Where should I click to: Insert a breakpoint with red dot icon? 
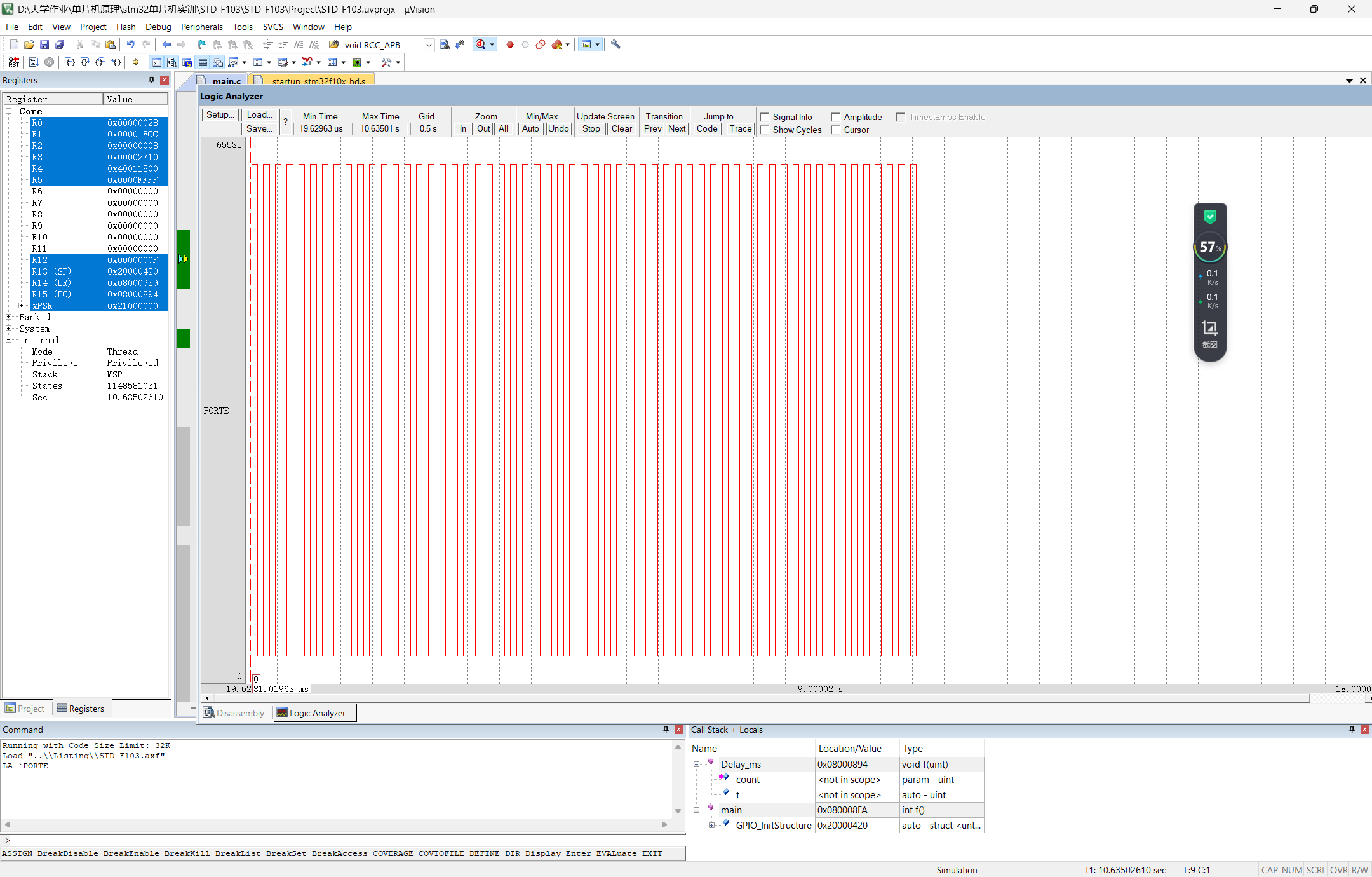(509, 44)
